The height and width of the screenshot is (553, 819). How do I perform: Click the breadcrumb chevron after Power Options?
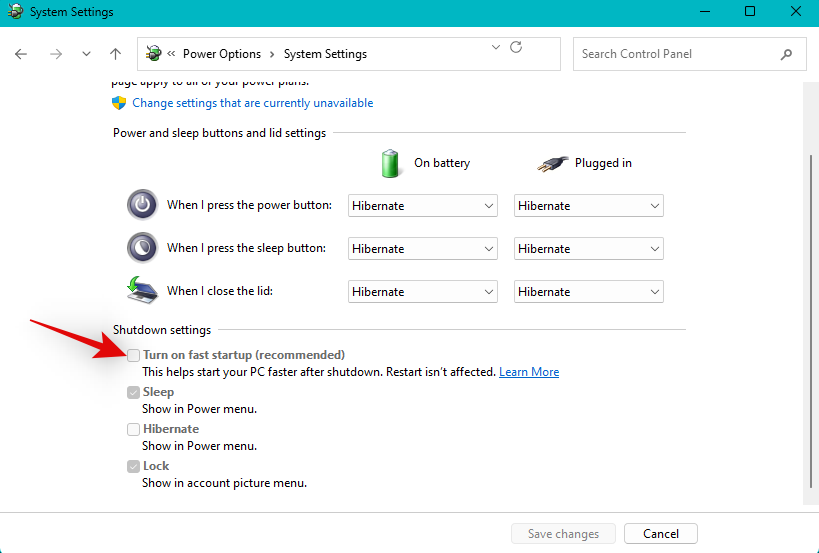coord(272,54)
